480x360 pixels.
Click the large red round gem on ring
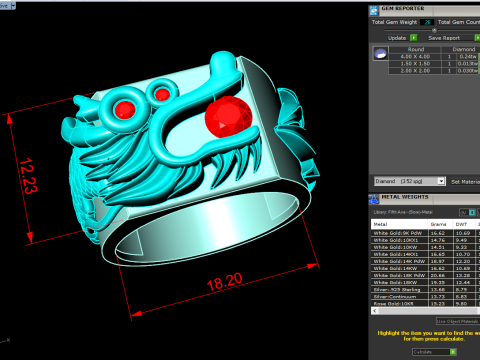pyautogui.click(x=228, y=117)
